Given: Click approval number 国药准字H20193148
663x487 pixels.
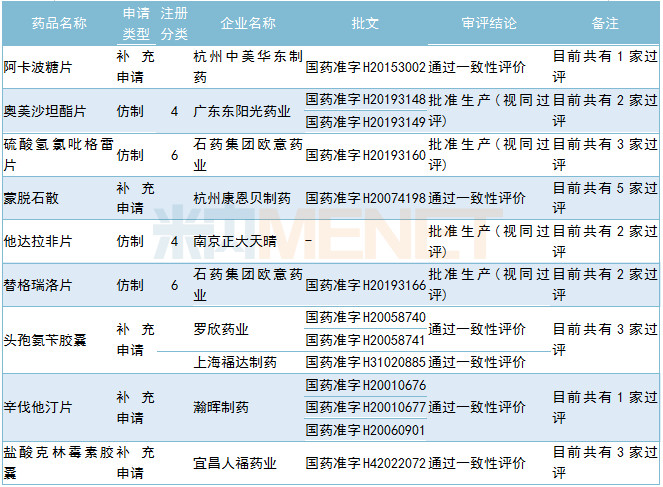Looking at the screenshot, I should [365, 100].
